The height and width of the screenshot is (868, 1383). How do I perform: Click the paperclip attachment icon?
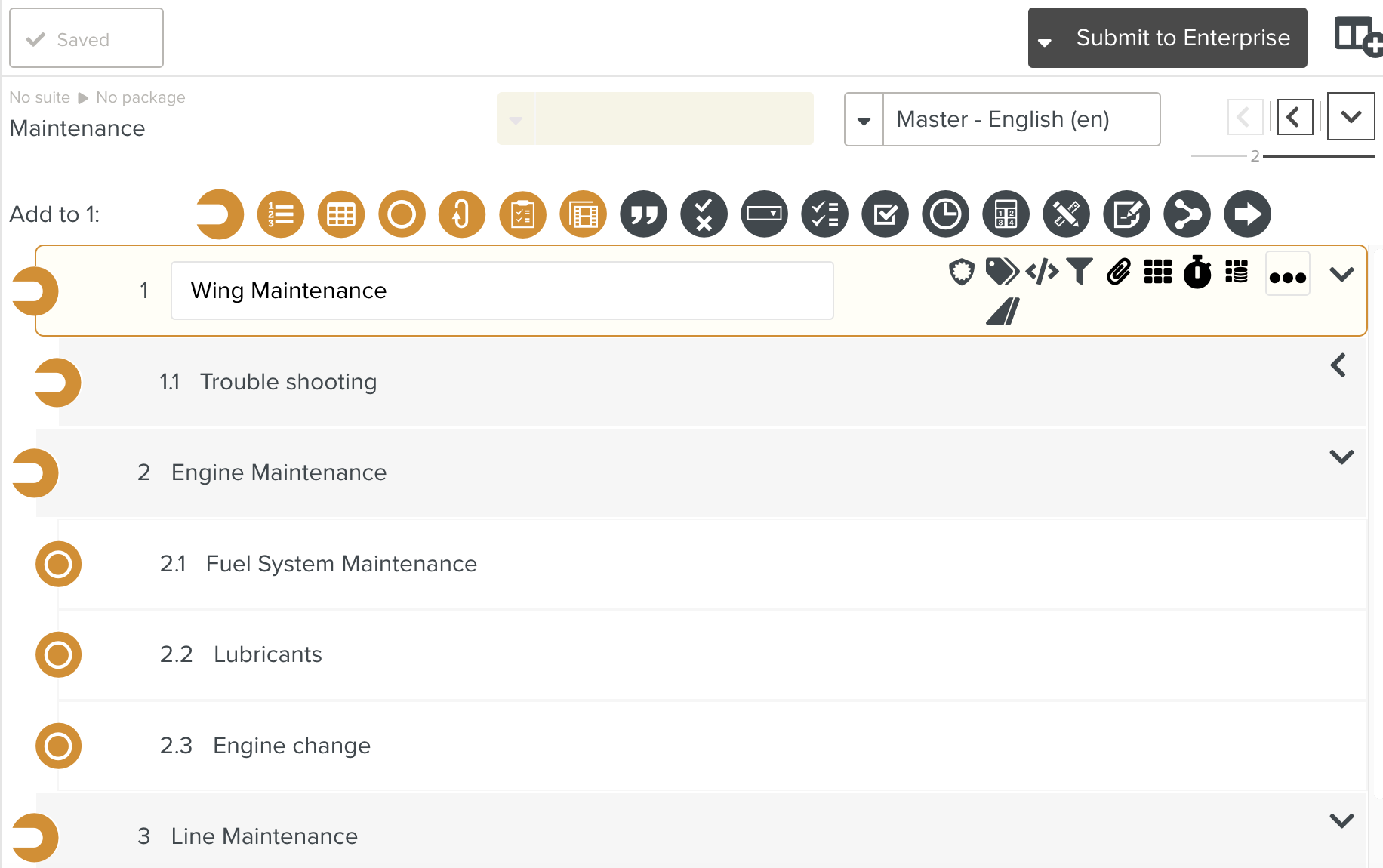(1119, 272)
